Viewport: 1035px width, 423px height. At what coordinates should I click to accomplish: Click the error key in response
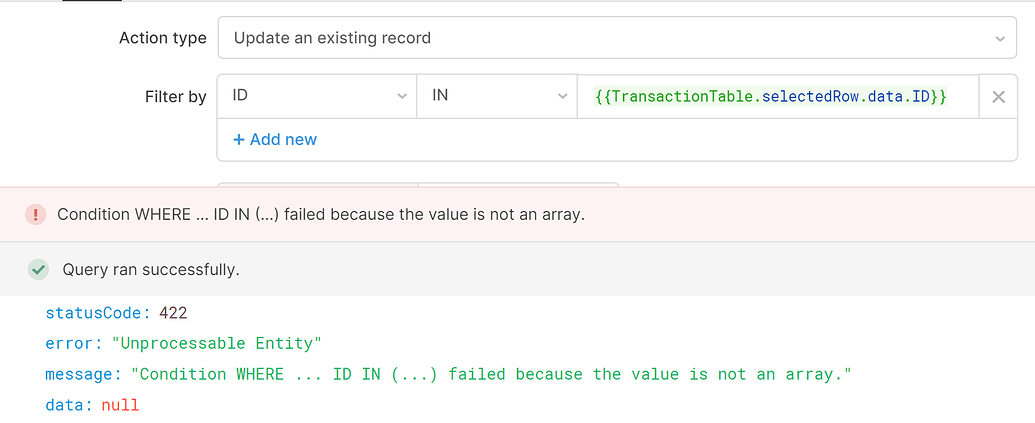71,343
